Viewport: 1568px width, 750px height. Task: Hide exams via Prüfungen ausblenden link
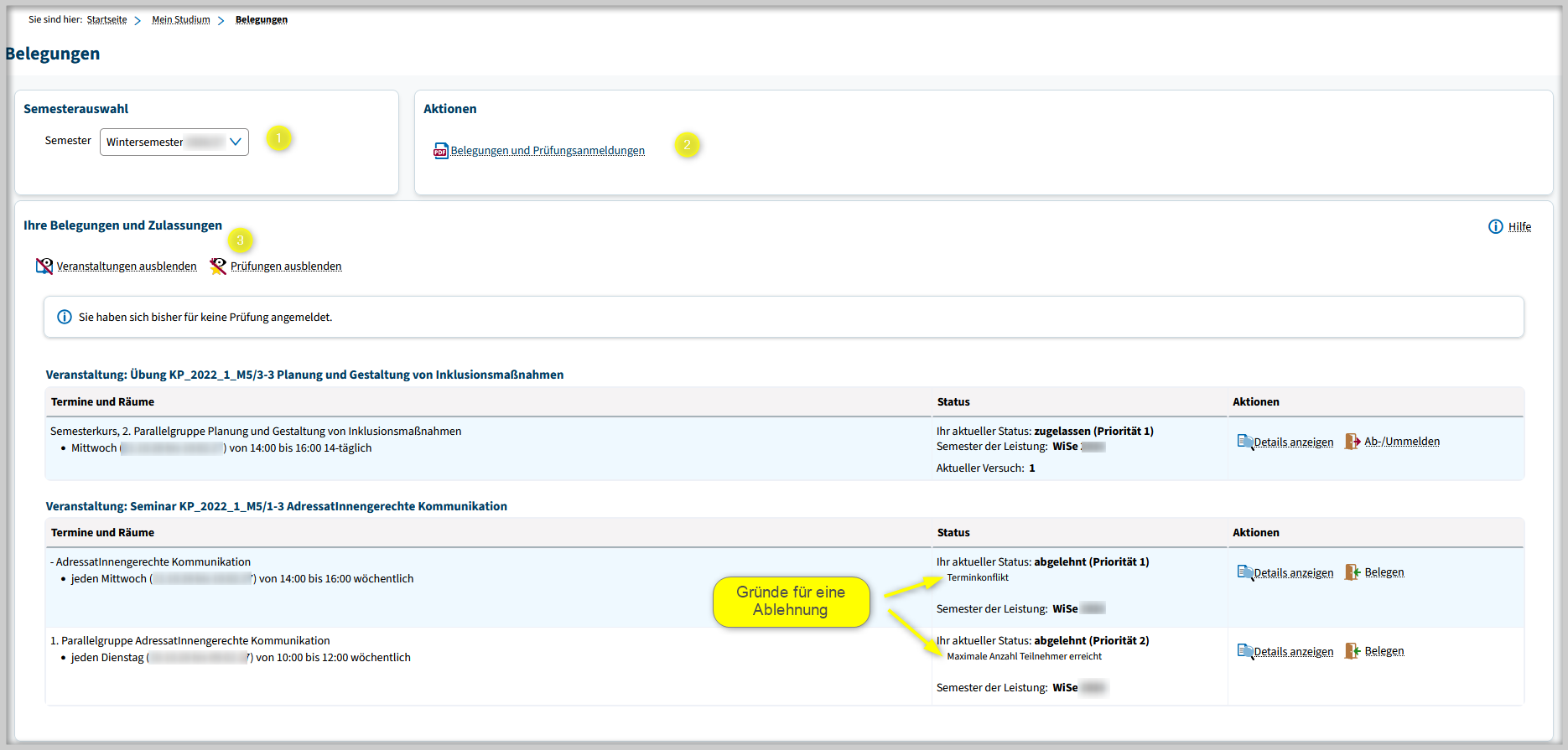tap(286, 266)
